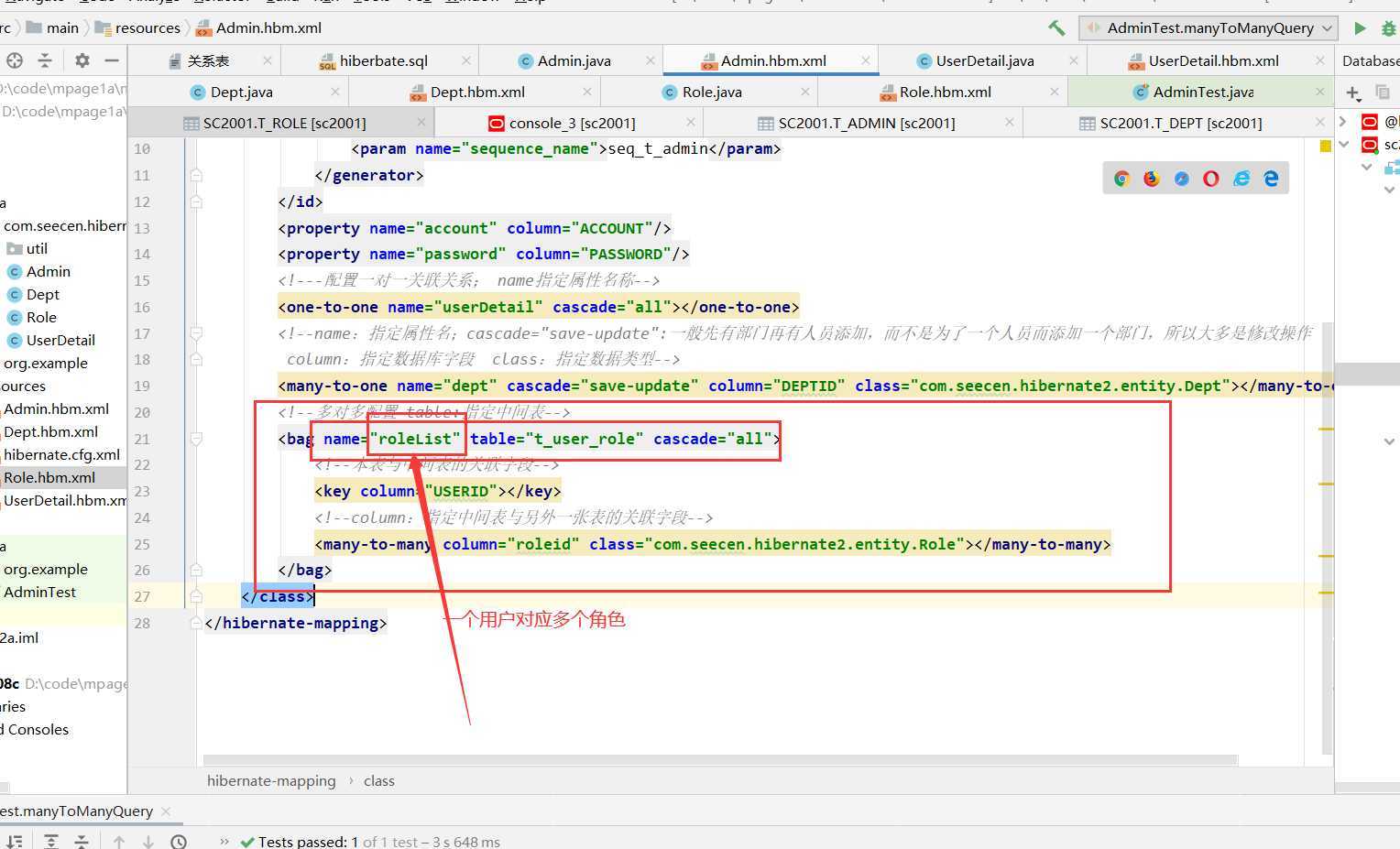
Task: Collapse all test results in Run panel
Action: tap(82, 841)
